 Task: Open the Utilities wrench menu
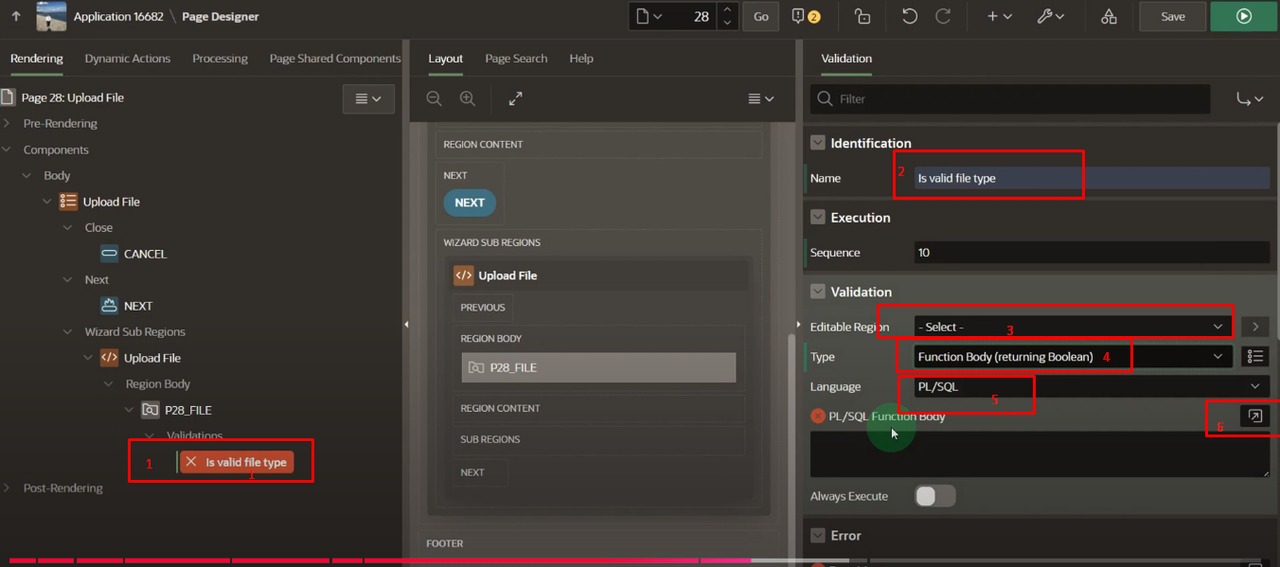point(1050,16)
